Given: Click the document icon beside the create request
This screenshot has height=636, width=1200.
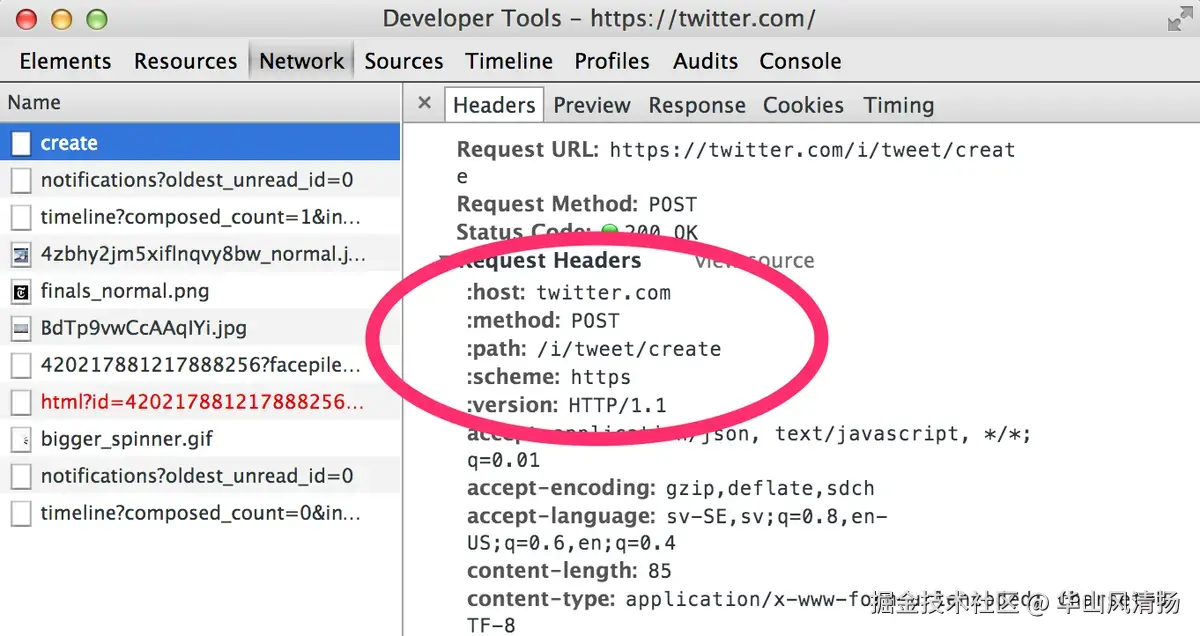Looking at the screenshot, I should point(22,142).
